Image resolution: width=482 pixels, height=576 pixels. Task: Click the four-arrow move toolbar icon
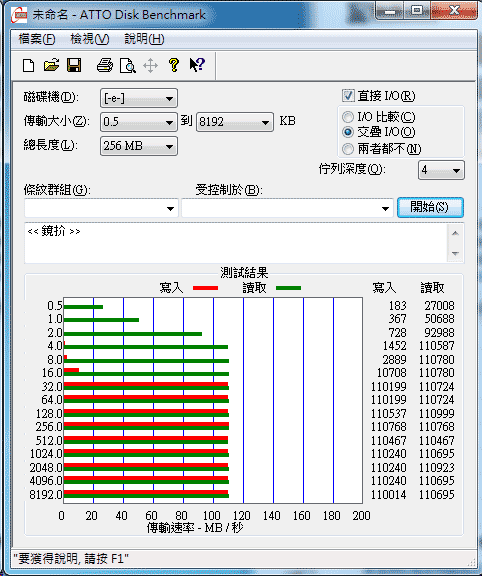tap(150, 66)
